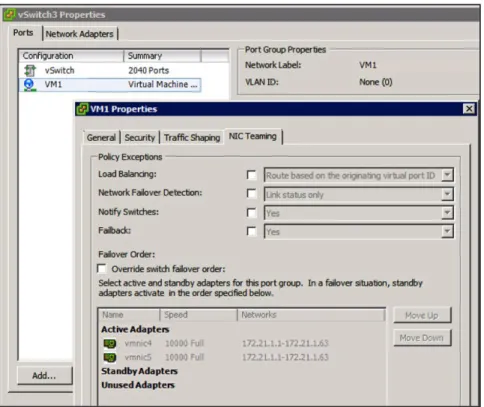Screen dimensions: 484x407
Task: Click vmnic4 network range 172.21.1.1-172.21.1.63
Action: coord(285,343)
